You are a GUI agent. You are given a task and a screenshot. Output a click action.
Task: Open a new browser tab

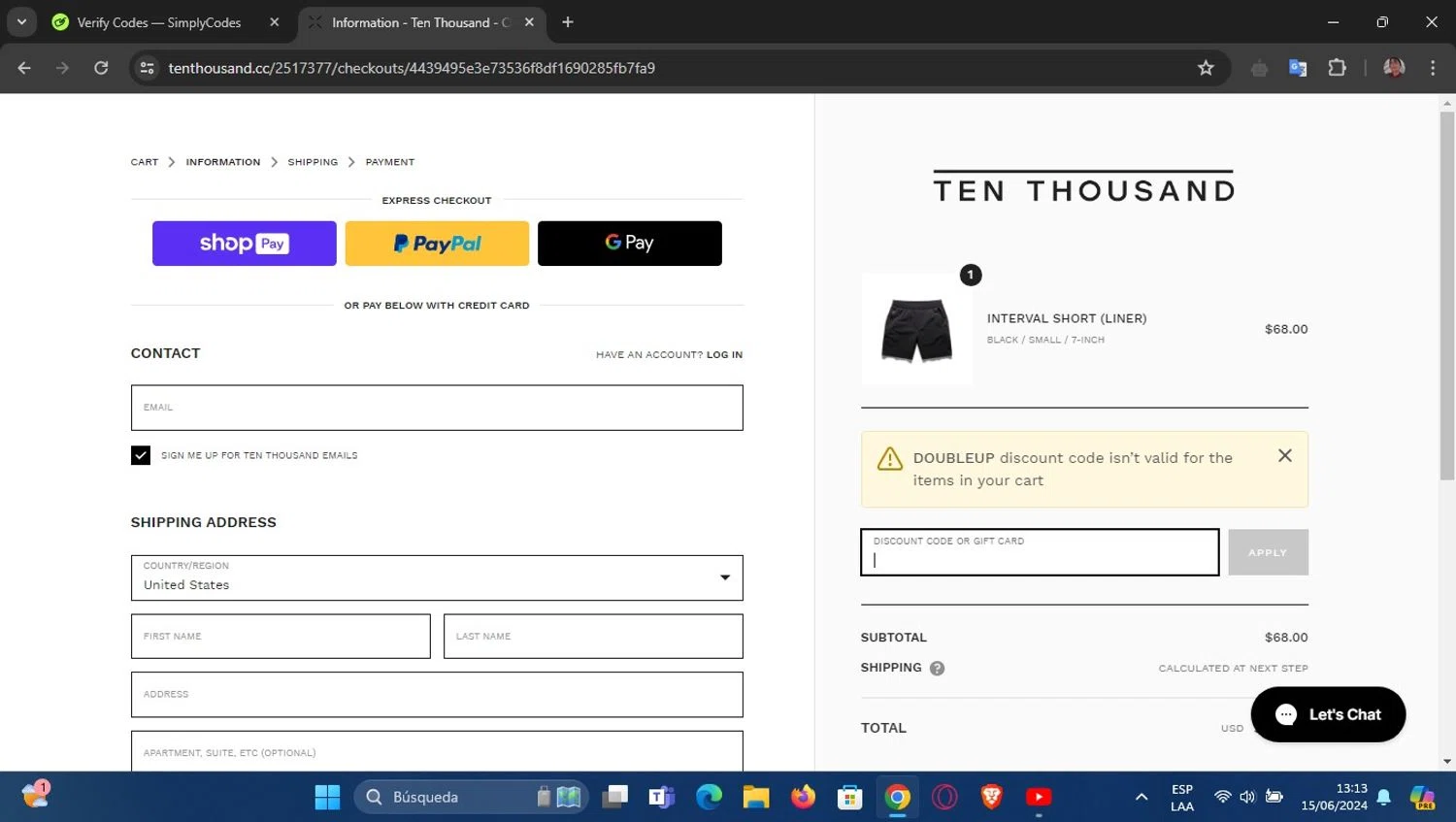click(568, 22)
